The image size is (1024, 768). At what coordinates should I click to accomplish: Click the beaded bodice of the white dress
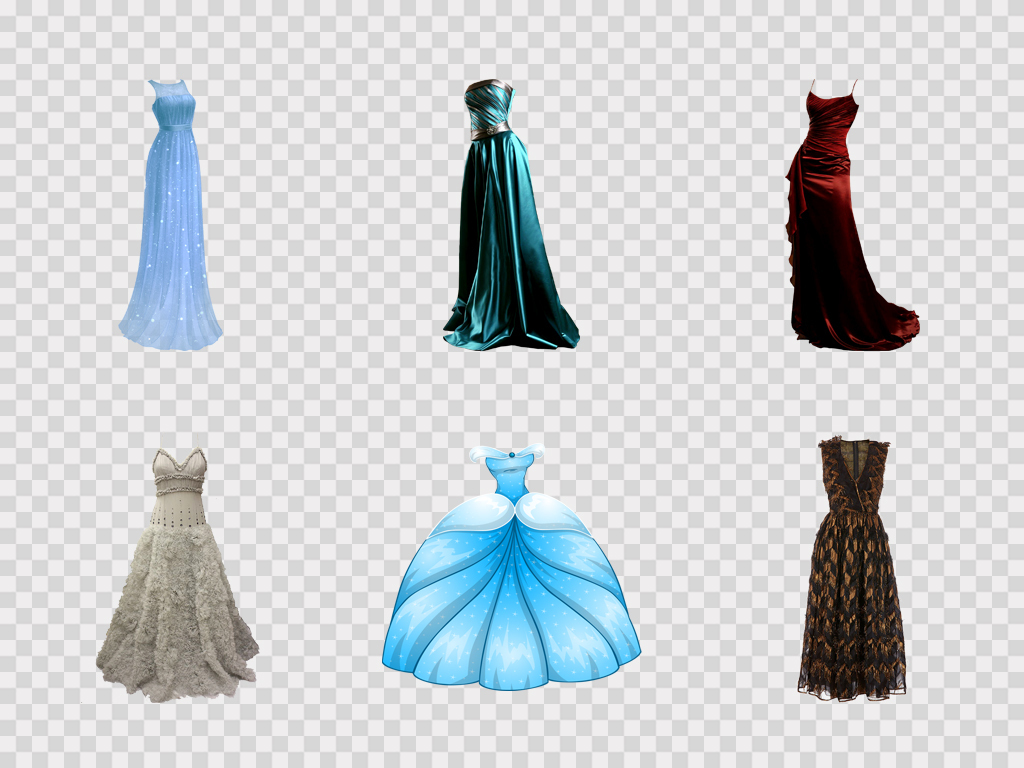[x=179, y=500]
